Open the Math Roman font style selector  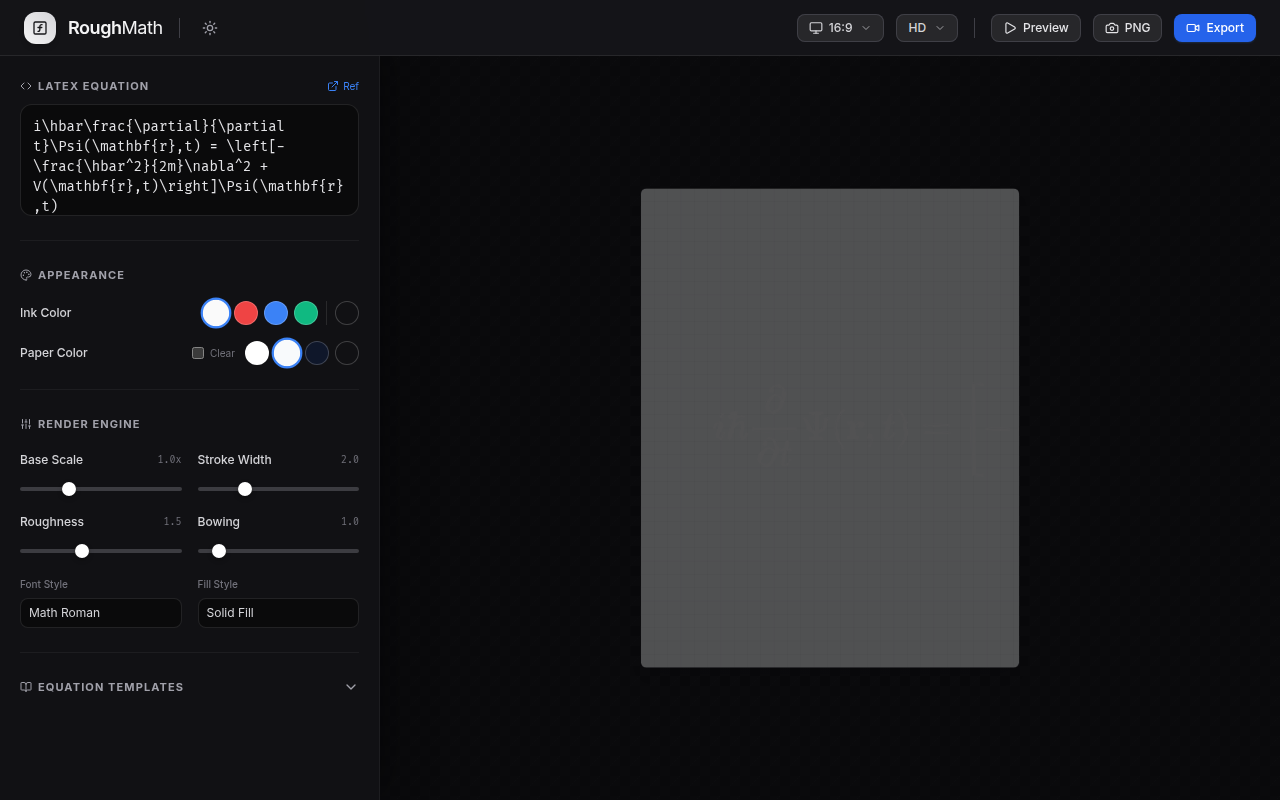click(x=101, y=613)
